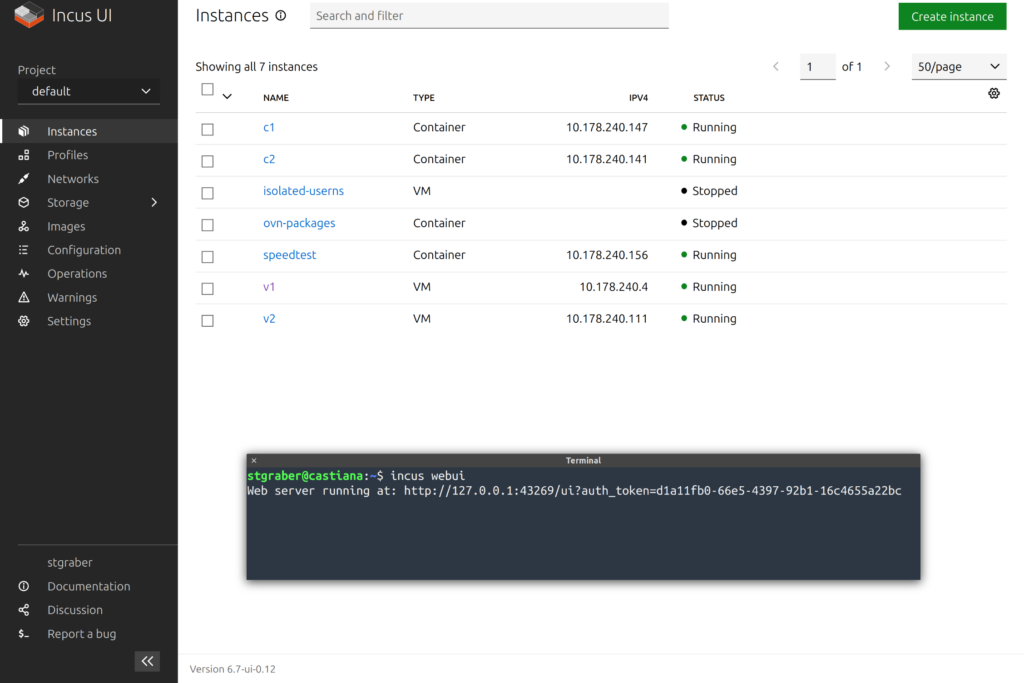Viewport: 1024px width, 683px height.
Task: Click the Terminal window title bar
Action: [x=583, y=460]
